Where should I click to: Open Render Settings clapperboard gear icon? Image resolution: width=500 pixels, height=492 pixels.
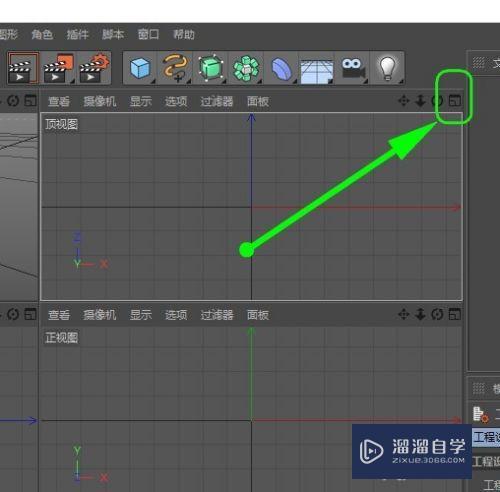point(95,68)
